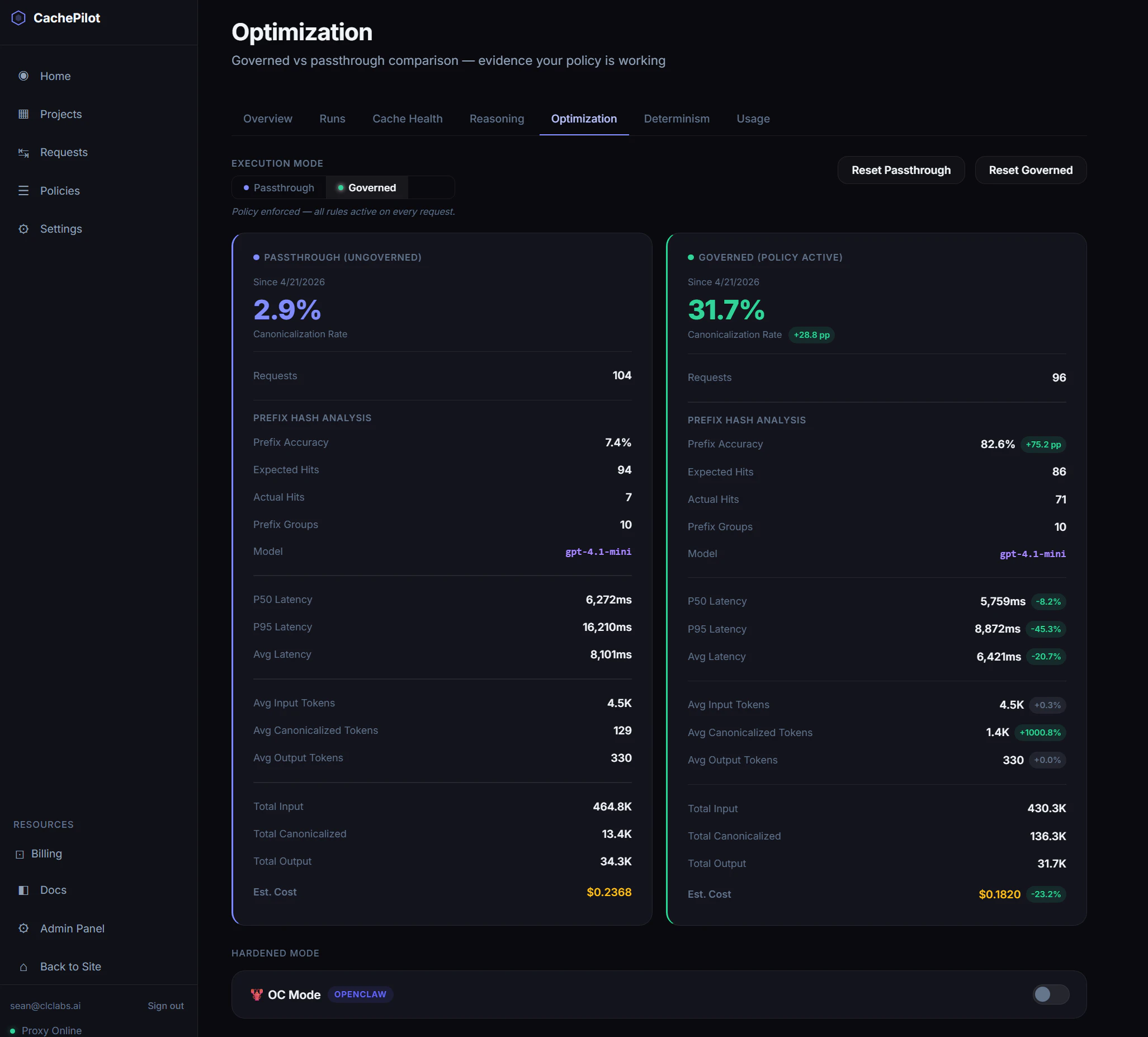Click the Projects grid icon
The image size is (1148, 1037).
click(23, 114)
